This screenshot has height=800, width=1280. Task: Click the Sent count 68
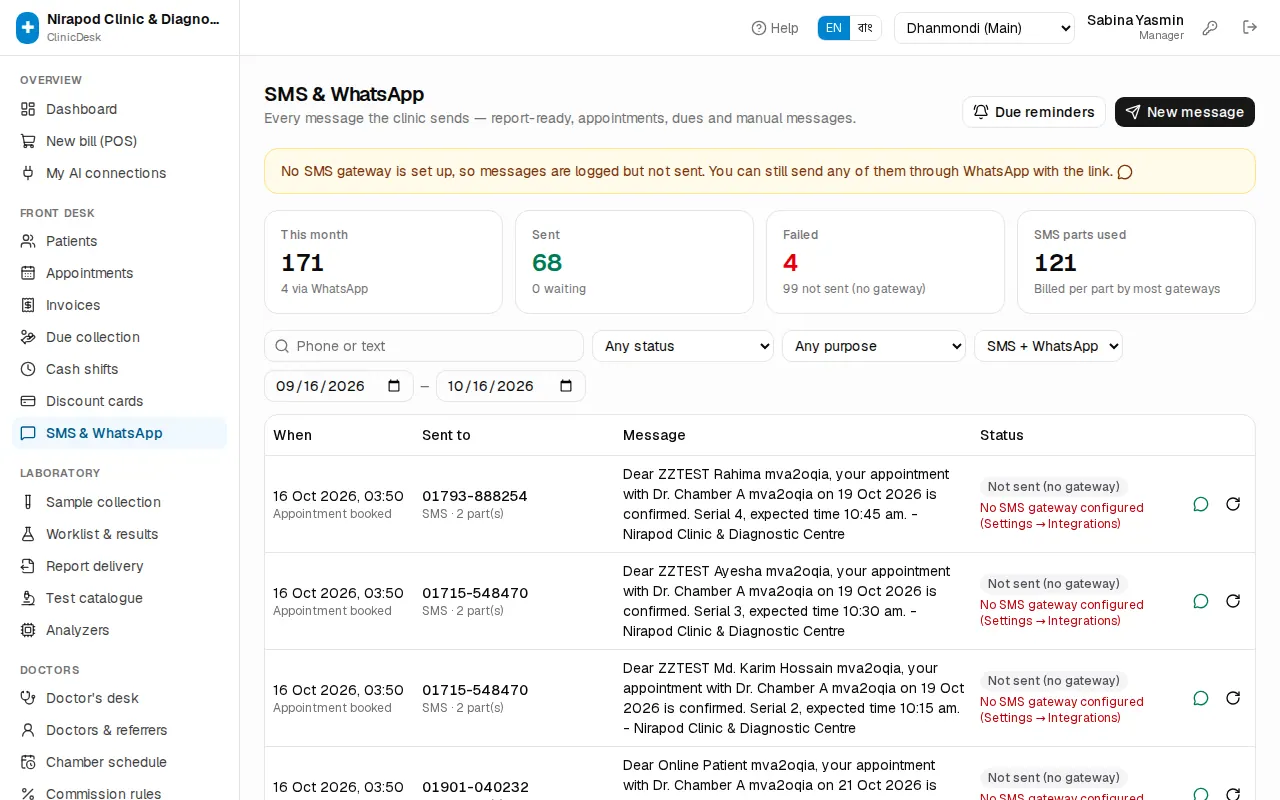(547, 263)
